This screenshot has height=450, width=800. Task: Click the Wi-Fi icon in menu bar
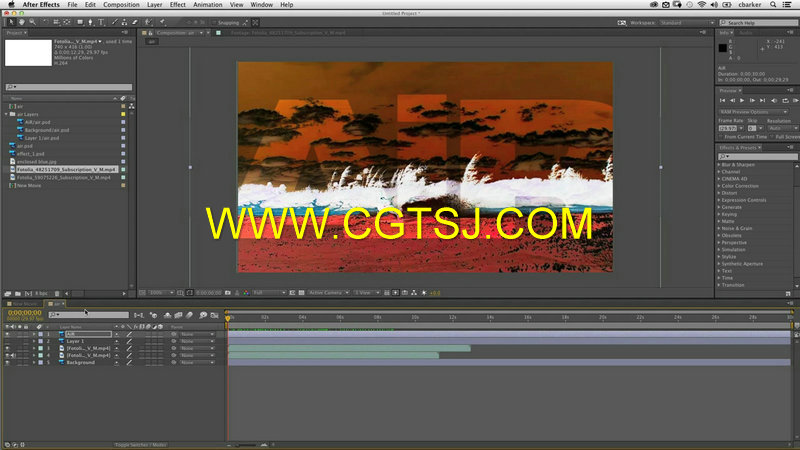coord(702,5)
